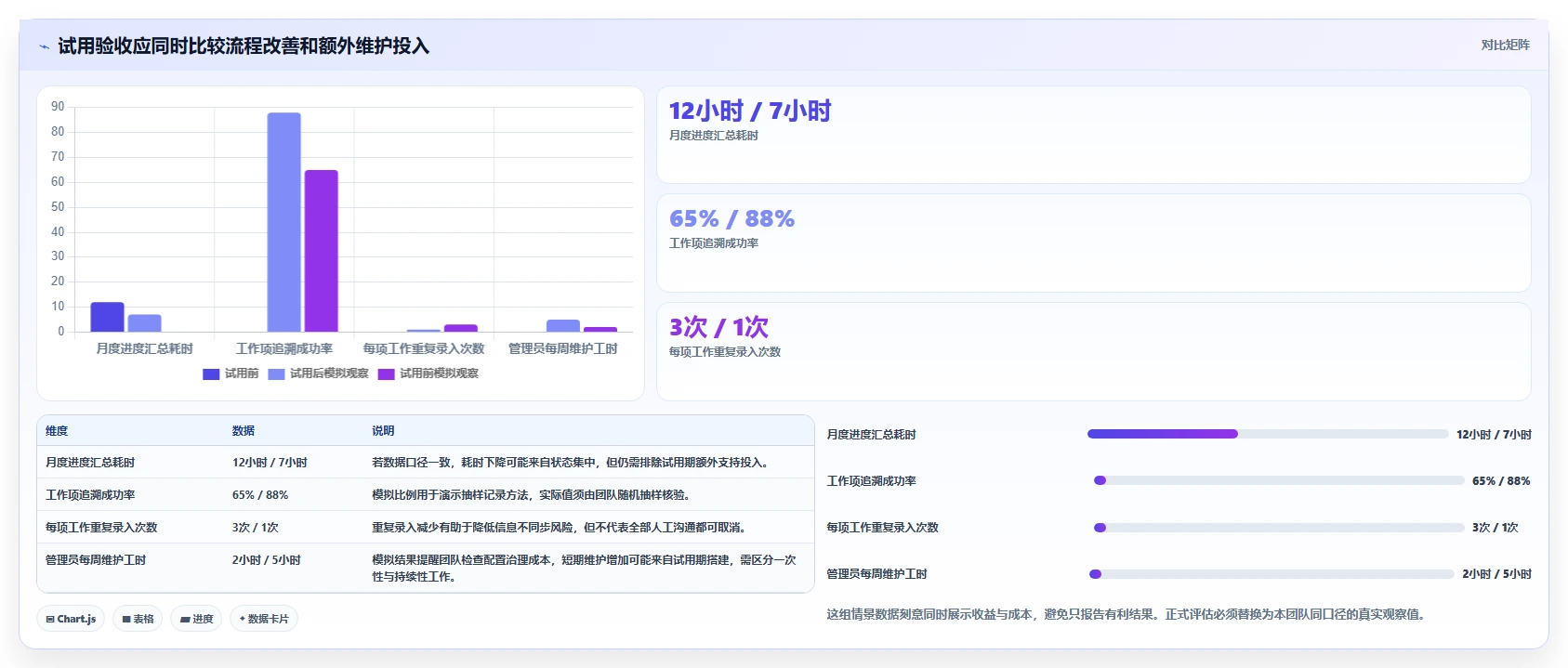Click the footnote text about 情景数据
1568x668 pixels.
point(1127,614)
